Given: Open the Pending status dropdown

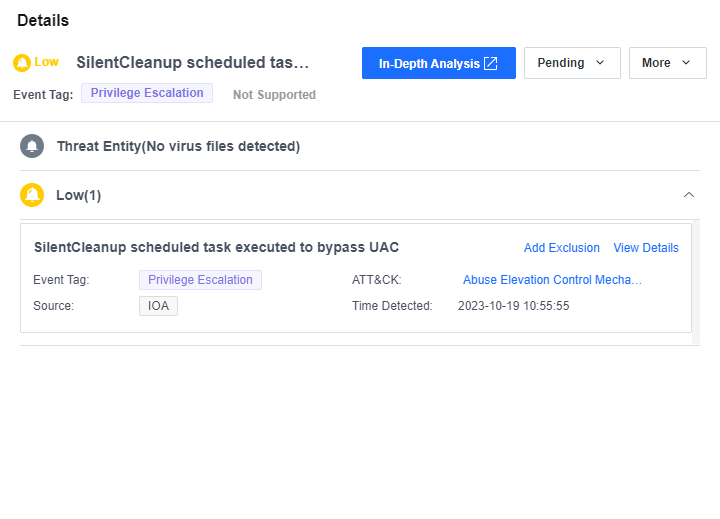Looking at the screenshot, I should click(x=572, y=63).
